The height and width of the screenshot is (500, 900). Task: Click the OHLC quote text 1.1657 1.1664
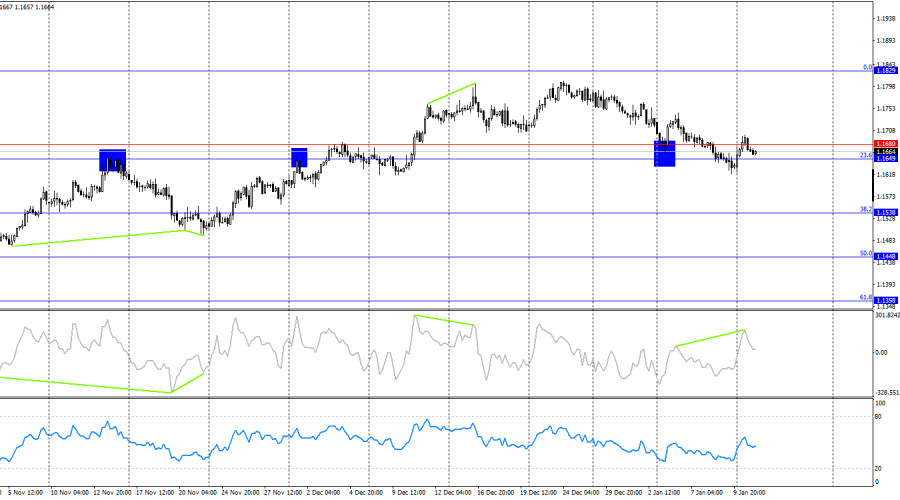pos(34,7)
